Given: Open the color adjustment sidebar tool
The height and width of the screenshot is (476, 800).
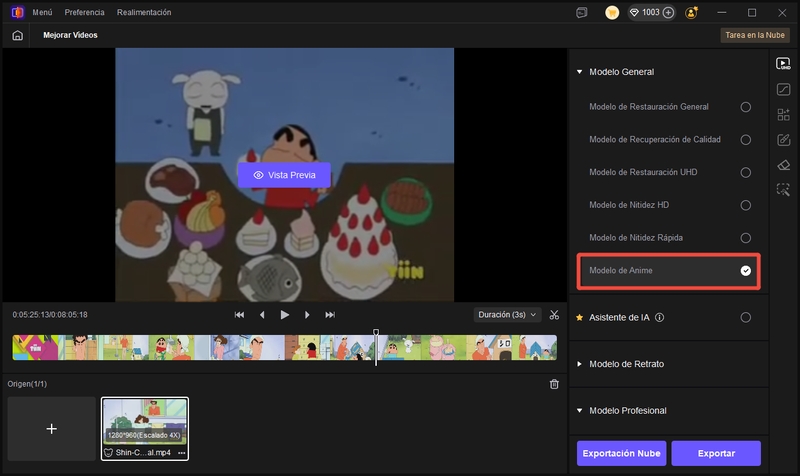Looking at the screenshot, I should (783, 89).
